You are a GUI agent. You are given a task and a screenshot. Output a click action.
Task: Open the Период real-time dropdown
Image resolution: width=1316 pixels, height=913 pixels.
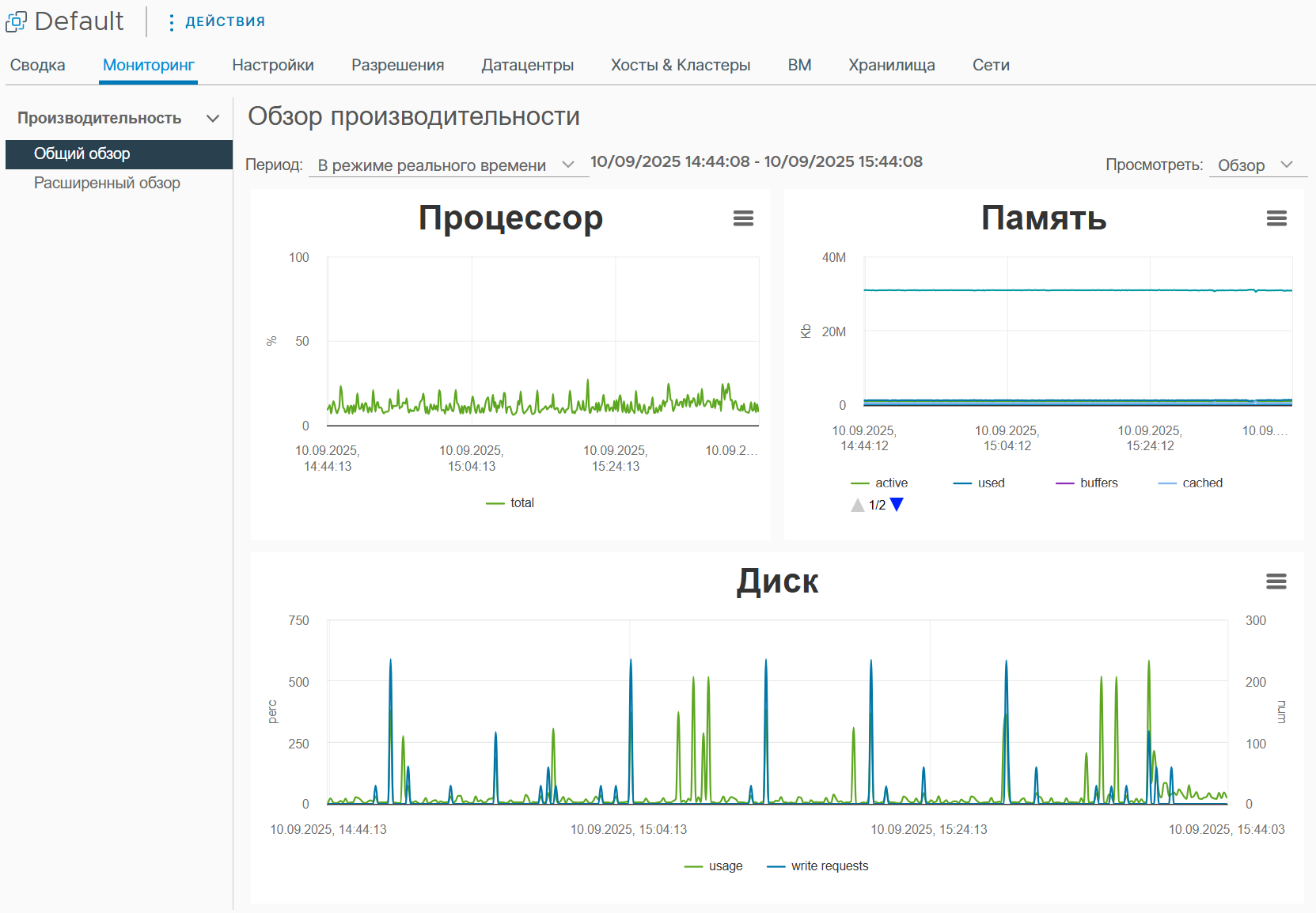click(x=447, y=165)
